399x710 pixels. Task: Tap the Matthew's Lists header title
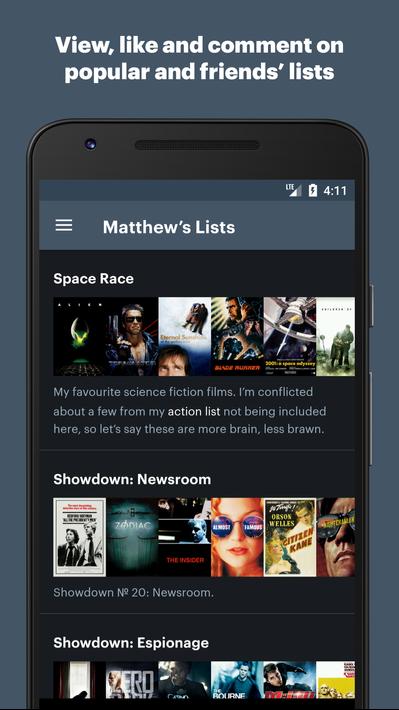click(169, 227)
